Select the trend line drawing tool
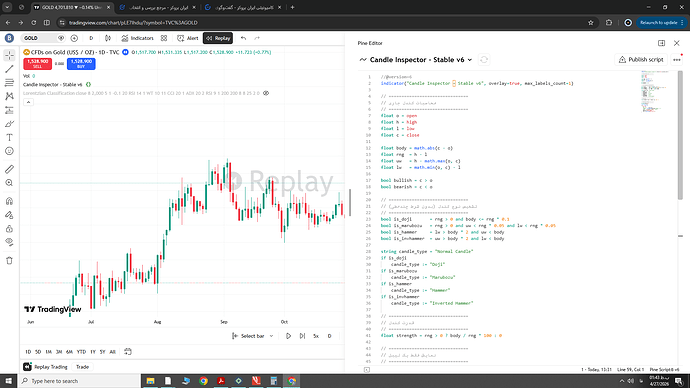This screenshot has height=388, width=690. pos(9,69)
